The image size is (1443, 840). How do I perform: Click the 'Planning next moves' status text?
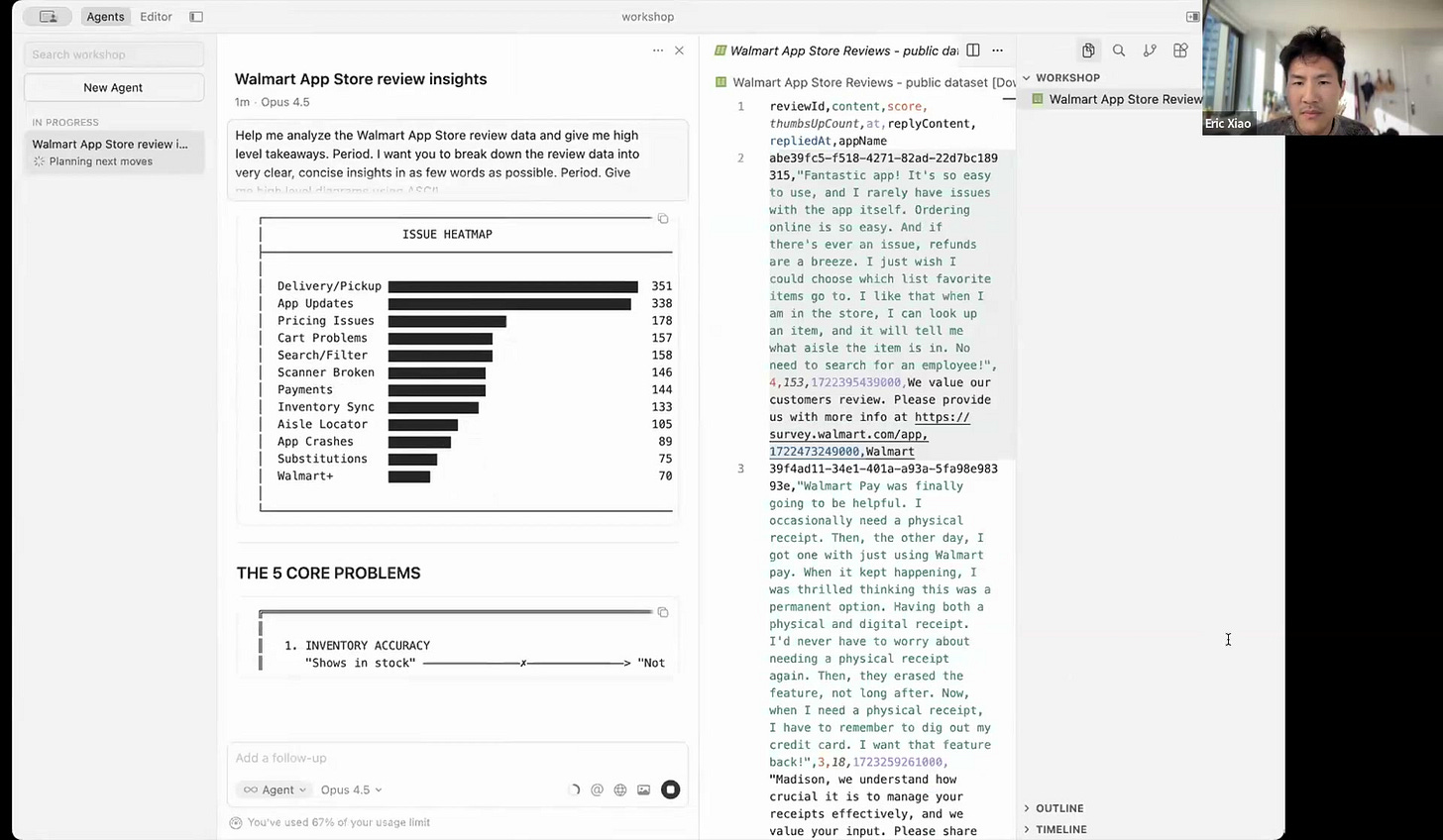click(x=100, y=161)
